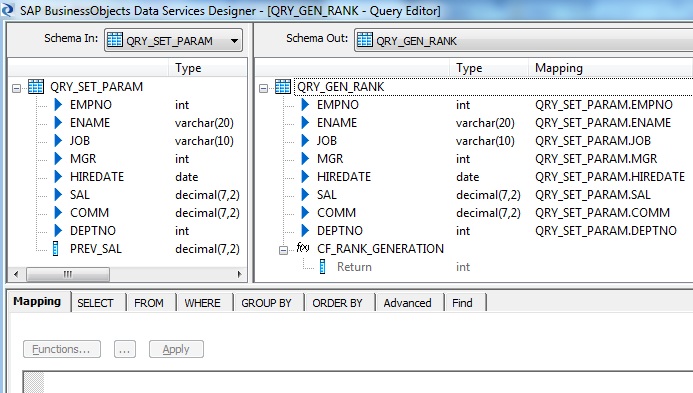Open the SELECT tab
The image size is (693, 393).
[x=95, y=303]
